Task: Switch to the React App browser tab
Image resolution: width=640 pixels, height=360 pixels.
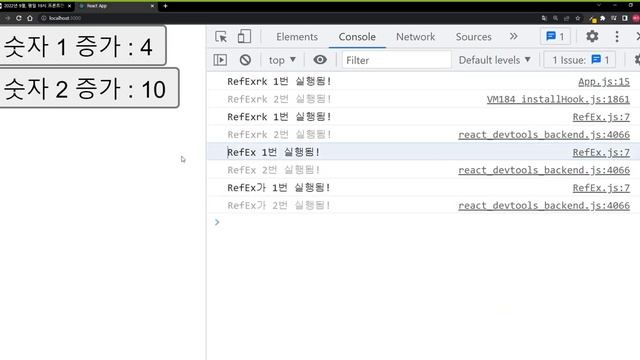Action: click(116, 6)
